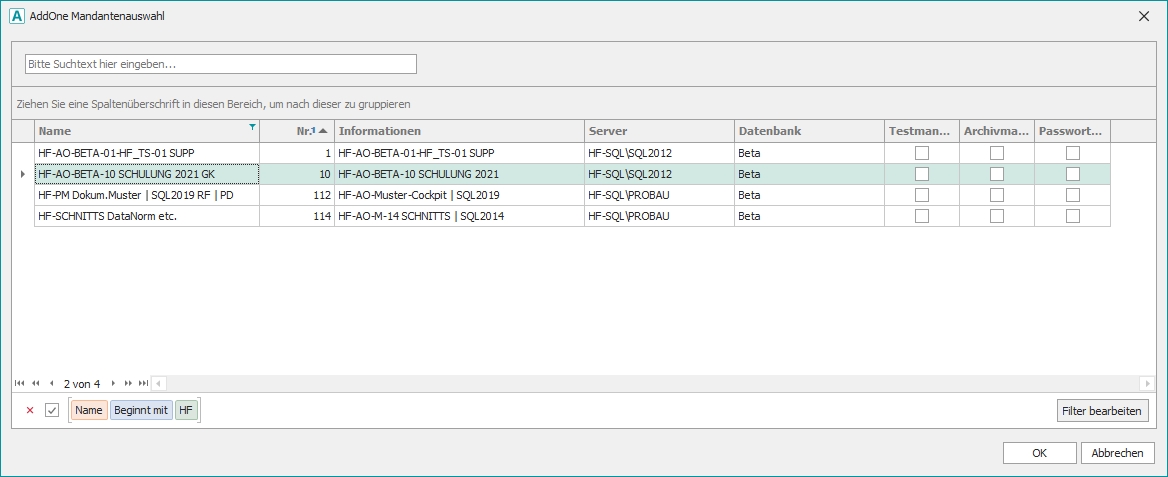Open the 'Beginnt mit' filter operator dropdown
This screenshot has width=1168, height=477.
[x=141, y=410]
